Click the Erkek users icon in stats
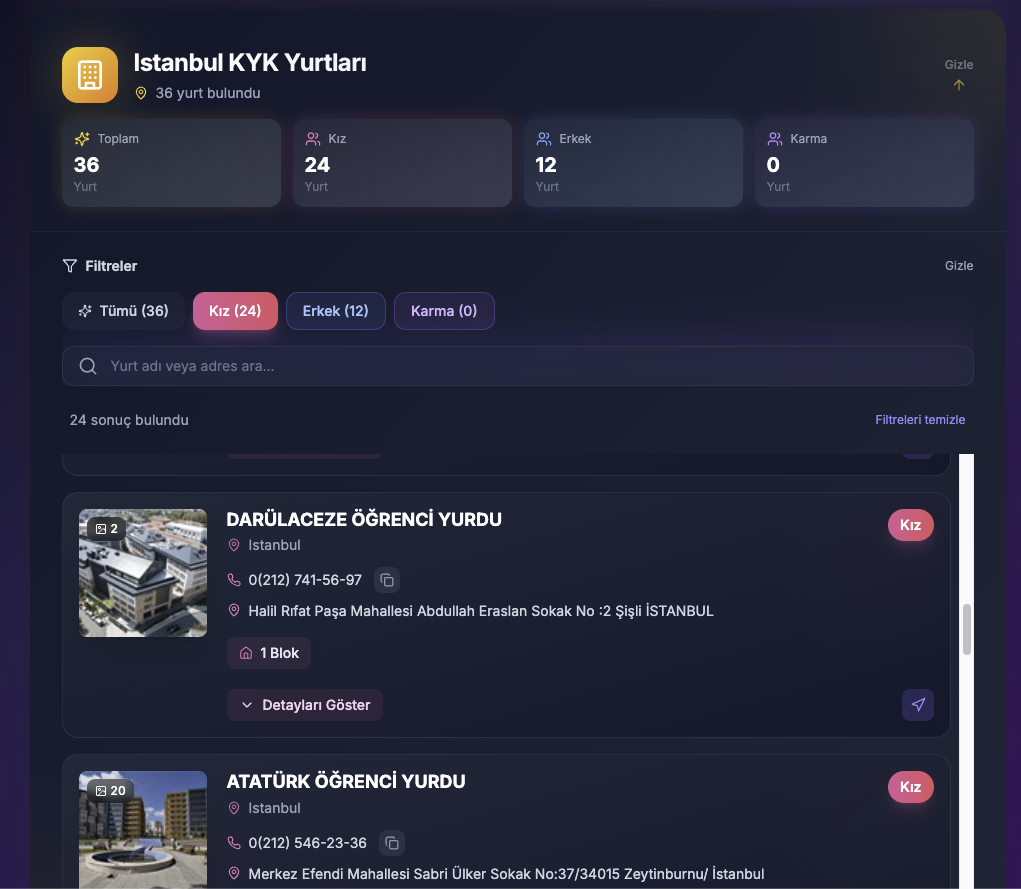The image size is (1021, 889). pyautogui.click(x=544, y=139)
